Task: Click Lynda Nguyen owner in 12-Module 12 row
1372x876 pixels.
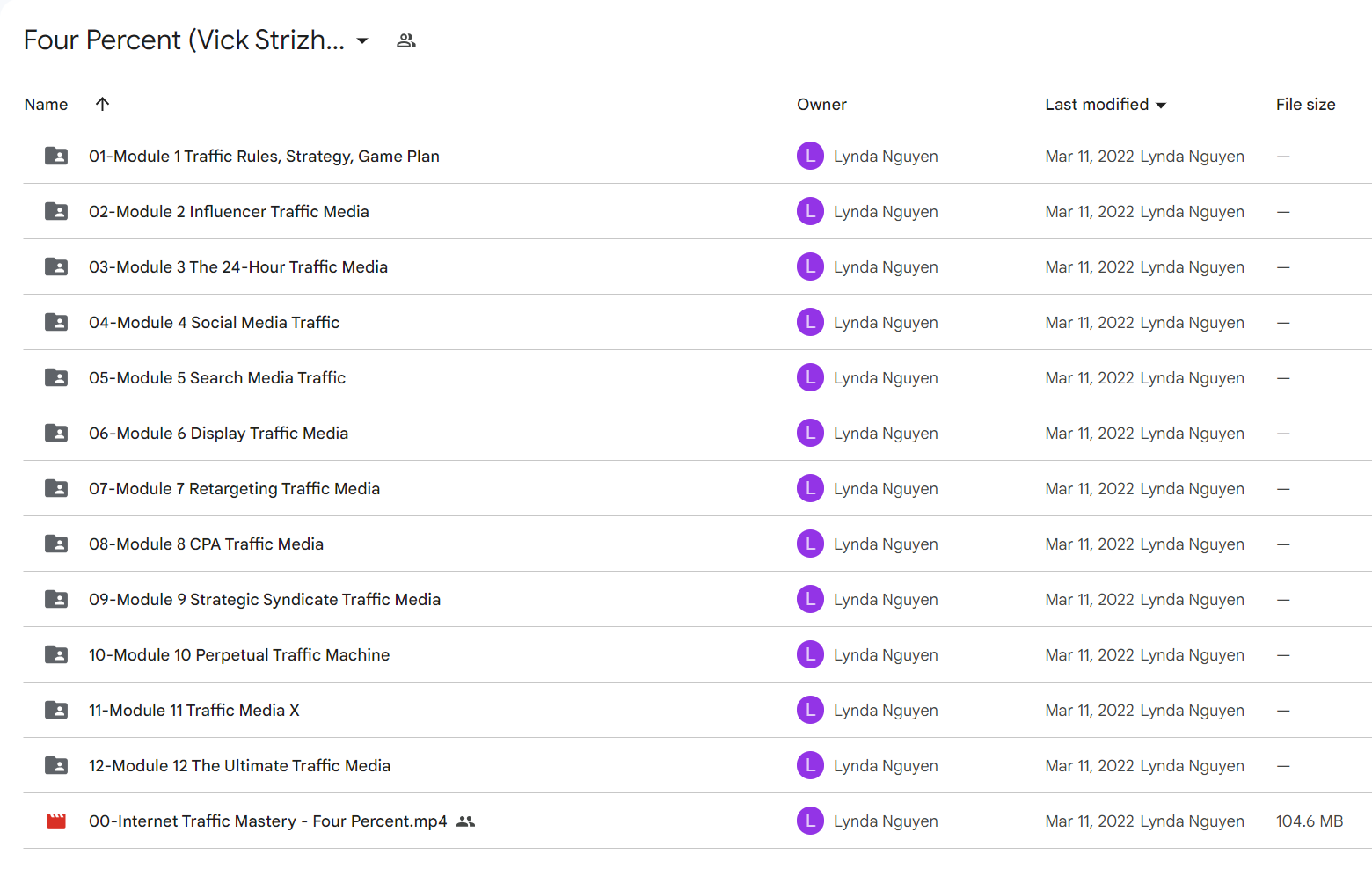Action: pos(886,766)
